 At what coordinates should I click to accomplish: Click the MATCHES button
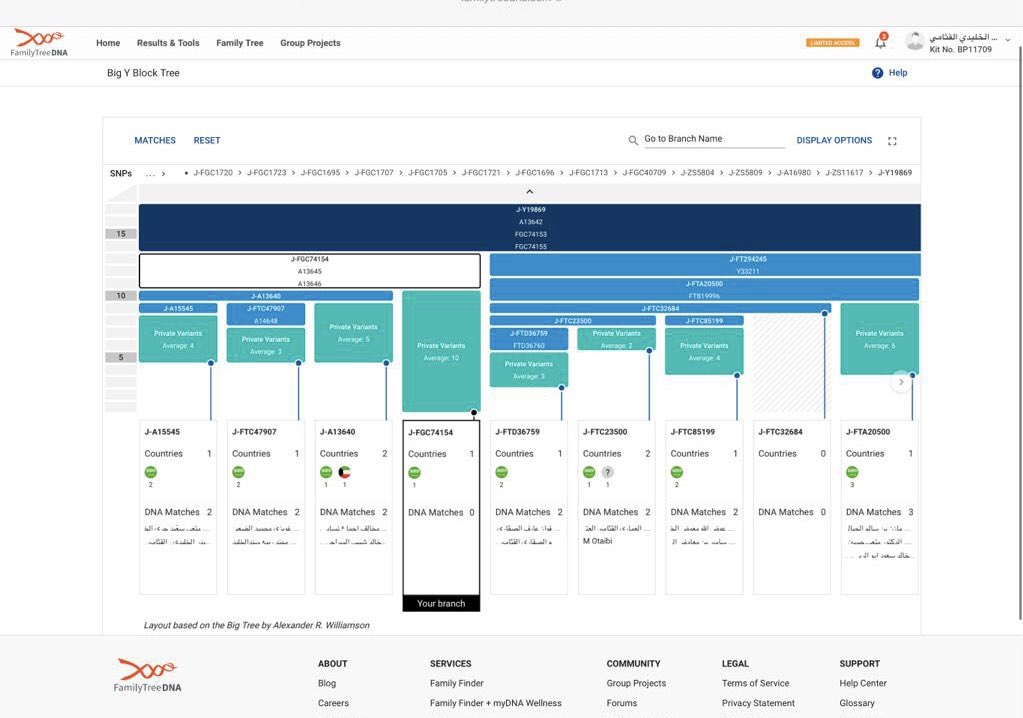[x=155, y=140]
